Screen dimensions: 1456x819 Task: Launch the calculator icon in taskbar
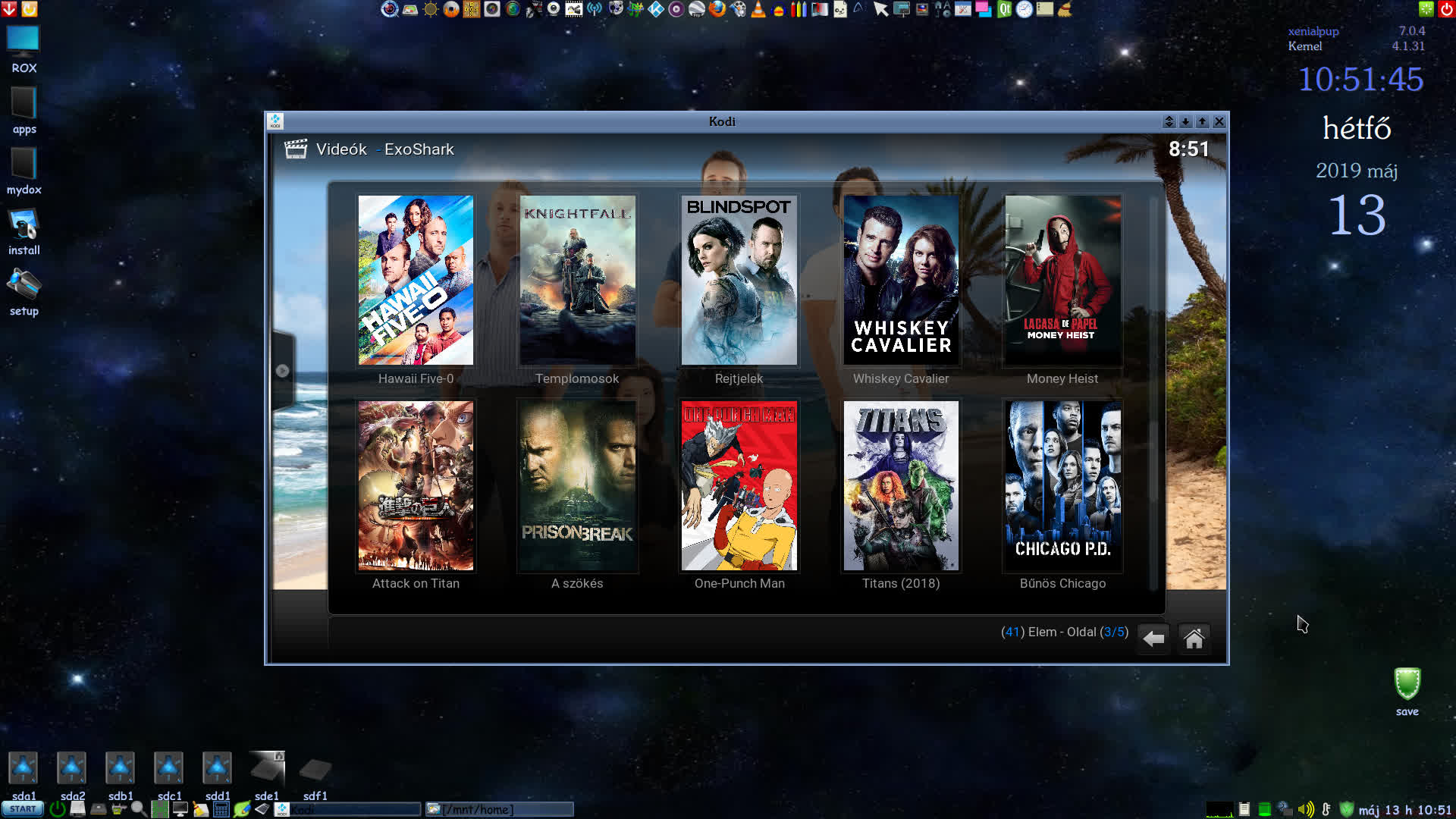click(x=221, y=809)
